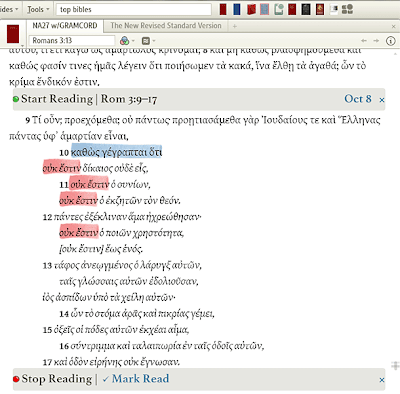Viewport: 400px width, 394px height.
Task: Open the Guides menu at the left edge
Action: point(9,9)
